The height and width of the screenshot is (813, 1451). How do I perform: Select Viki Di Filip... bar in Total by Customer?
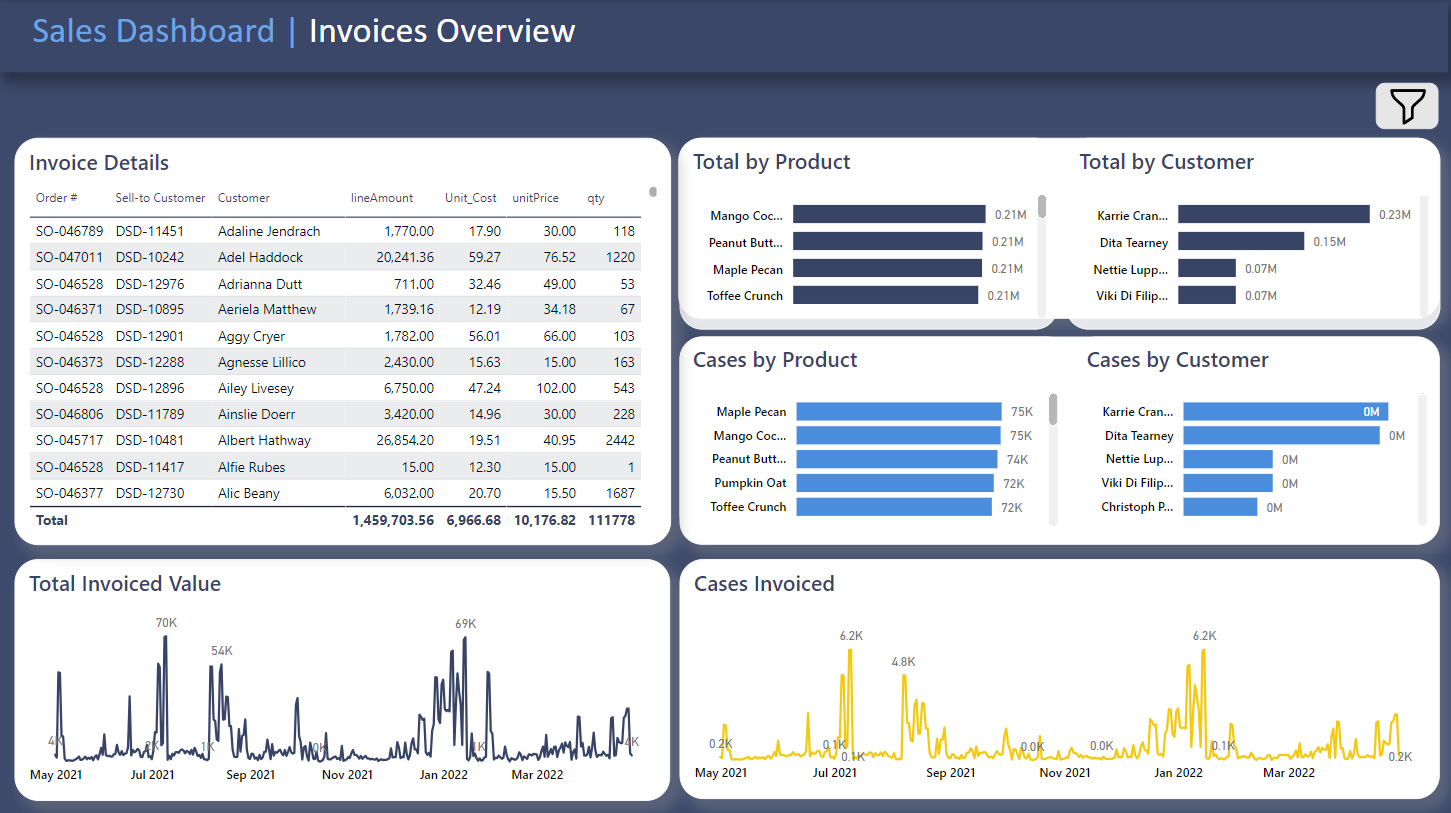tap(1207, 295)
